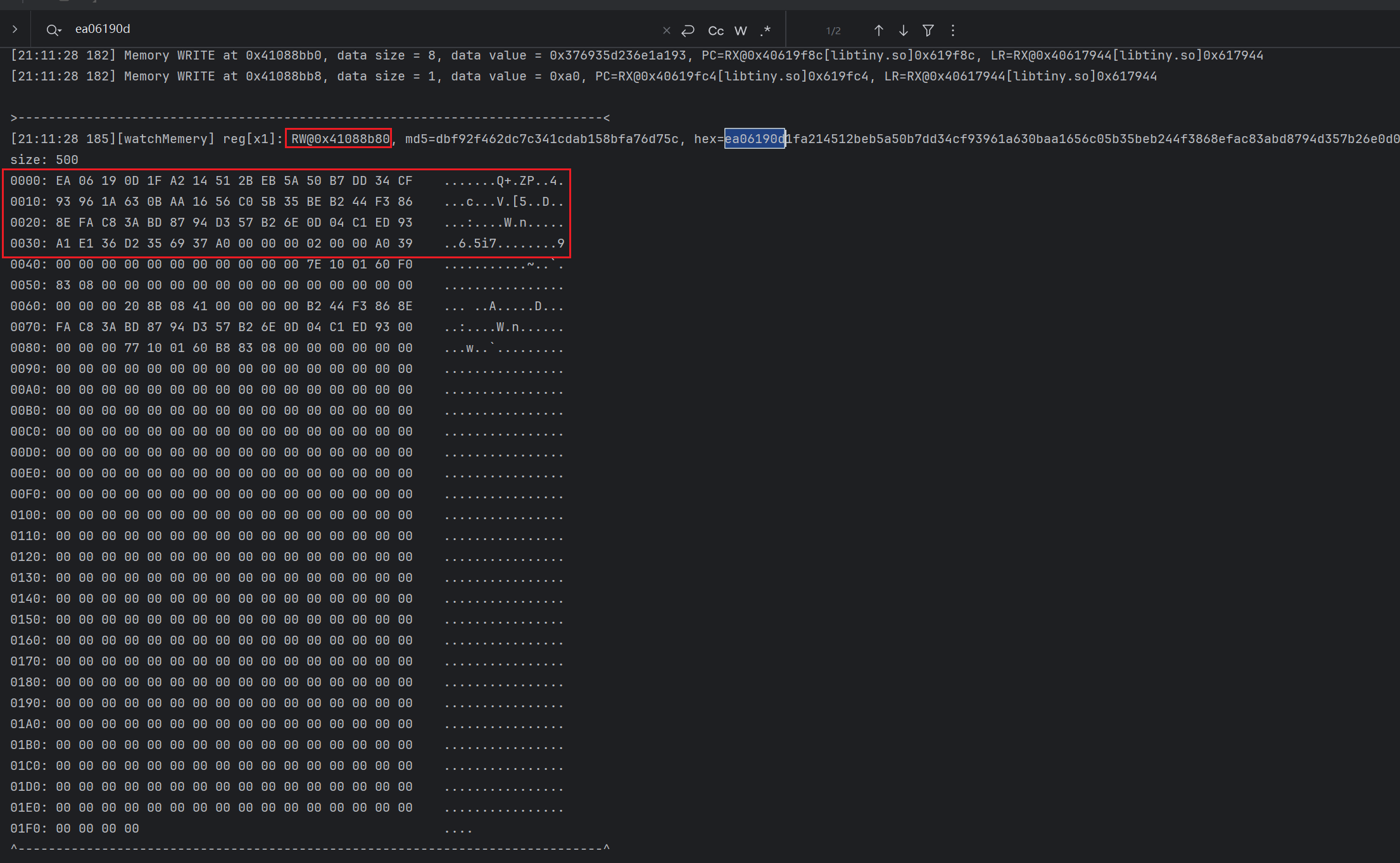Click Memory WRITE at 0x41088bb8 line
This screenshot has width=1400, height=863.
[583, 76]
